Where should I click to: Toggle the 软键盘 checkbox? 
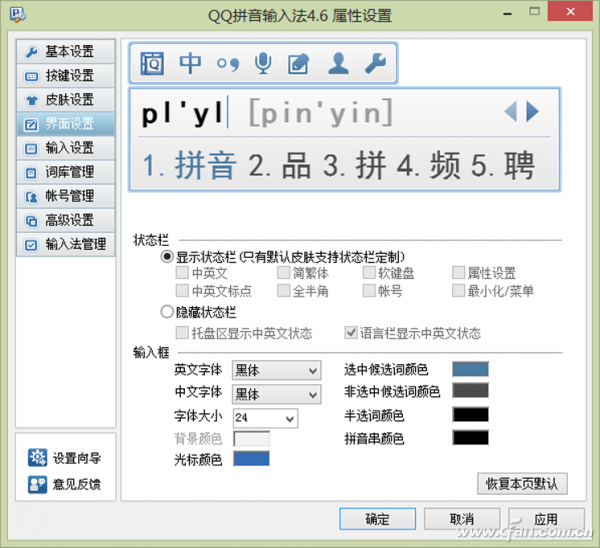[x=369, y=272]
